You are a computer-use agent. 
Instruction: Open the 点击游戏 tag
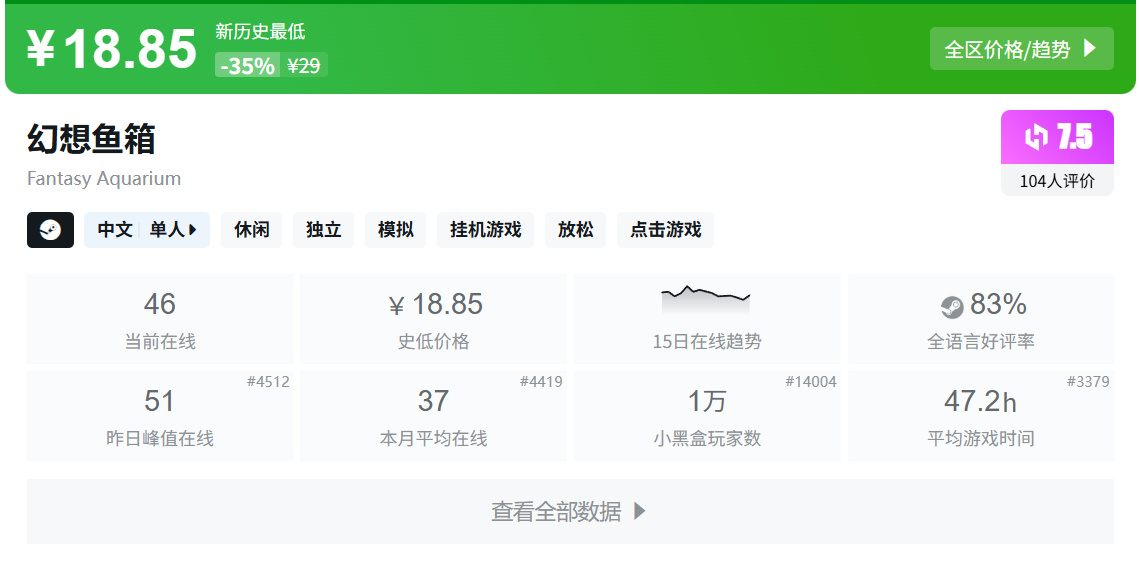click(x=665, y=230)
